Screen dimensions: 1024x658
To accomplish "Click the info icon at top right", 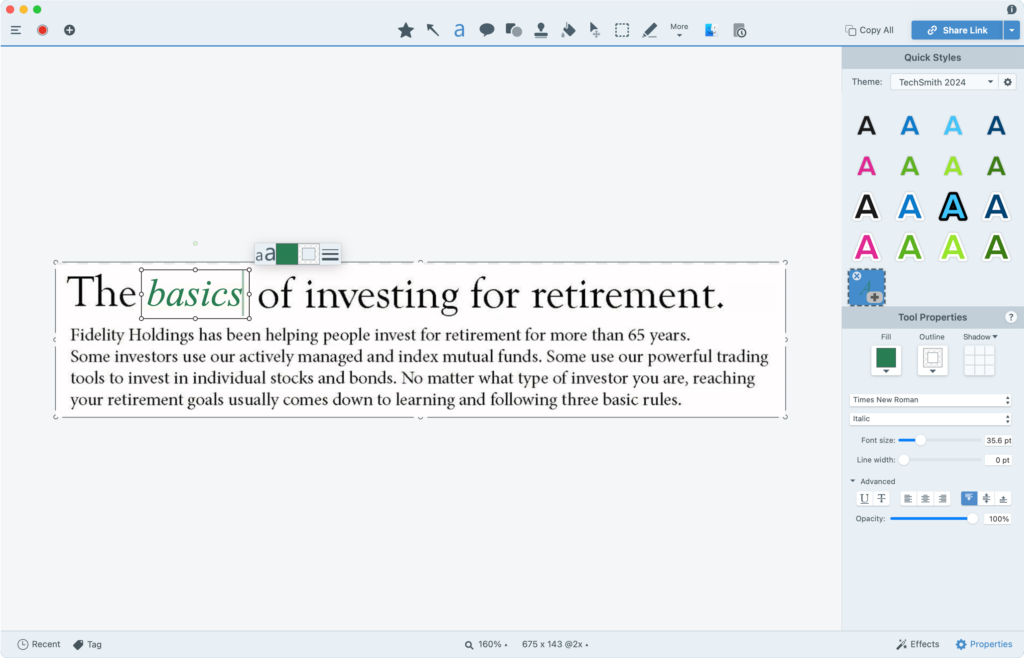I will 1012,9.
